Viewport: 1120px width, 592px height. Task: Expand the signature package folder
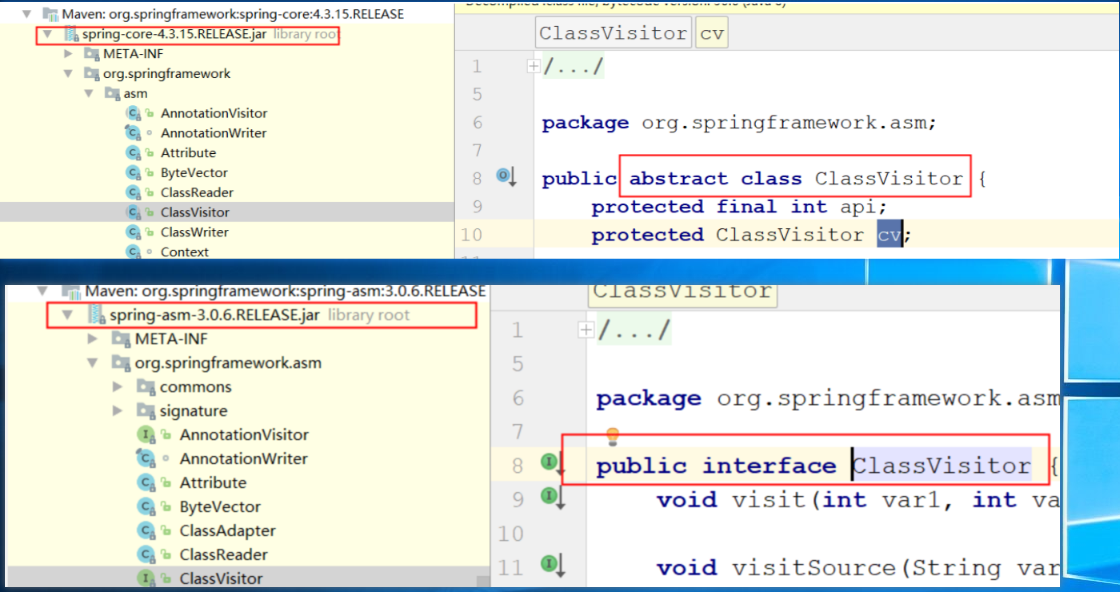click(118, 411)
